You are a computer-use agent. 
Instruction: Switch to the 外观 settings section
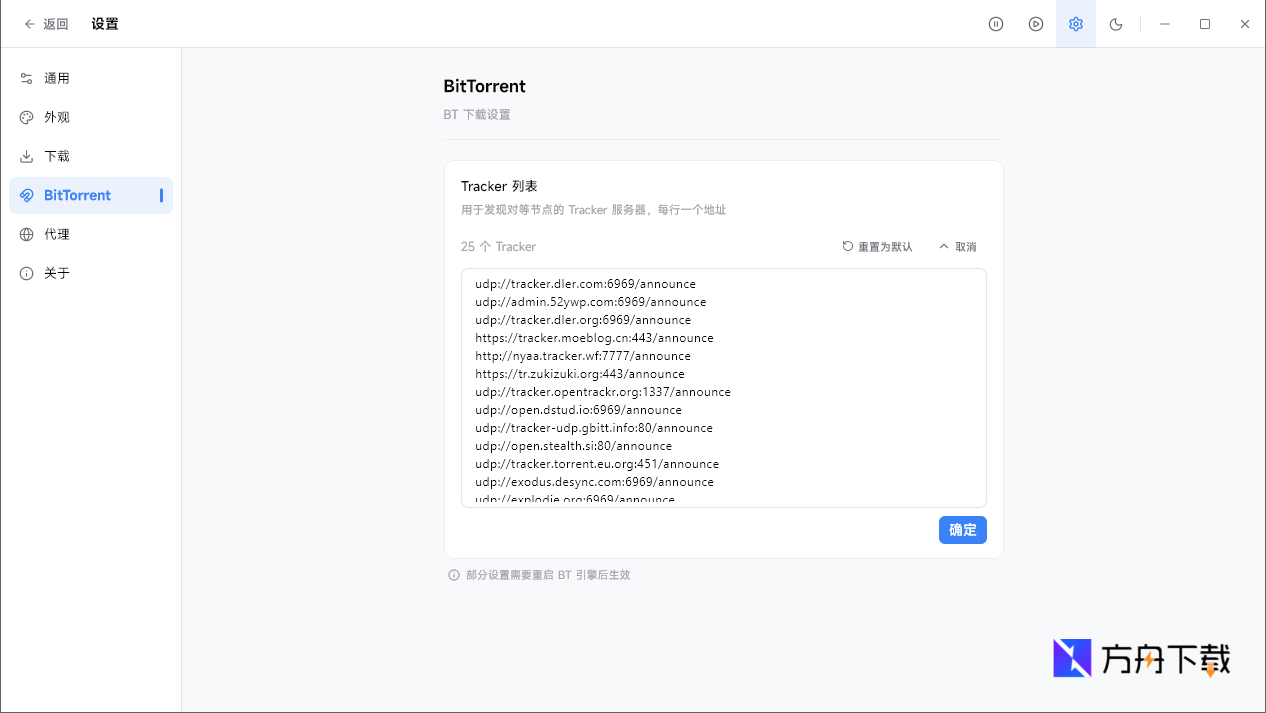point(57,117)
